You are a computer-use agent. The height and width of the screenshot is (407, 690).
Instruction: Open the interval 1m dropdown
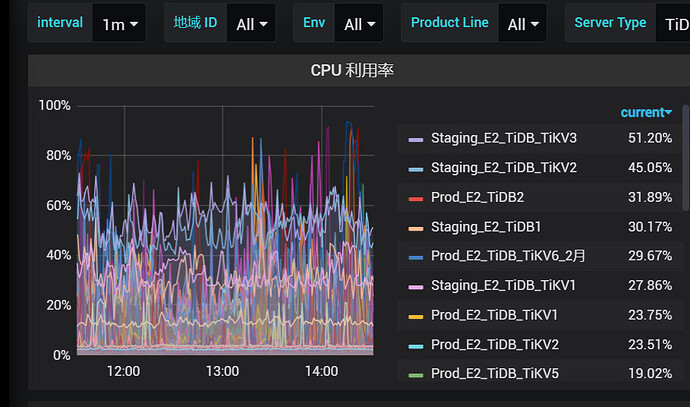point(119,23)
